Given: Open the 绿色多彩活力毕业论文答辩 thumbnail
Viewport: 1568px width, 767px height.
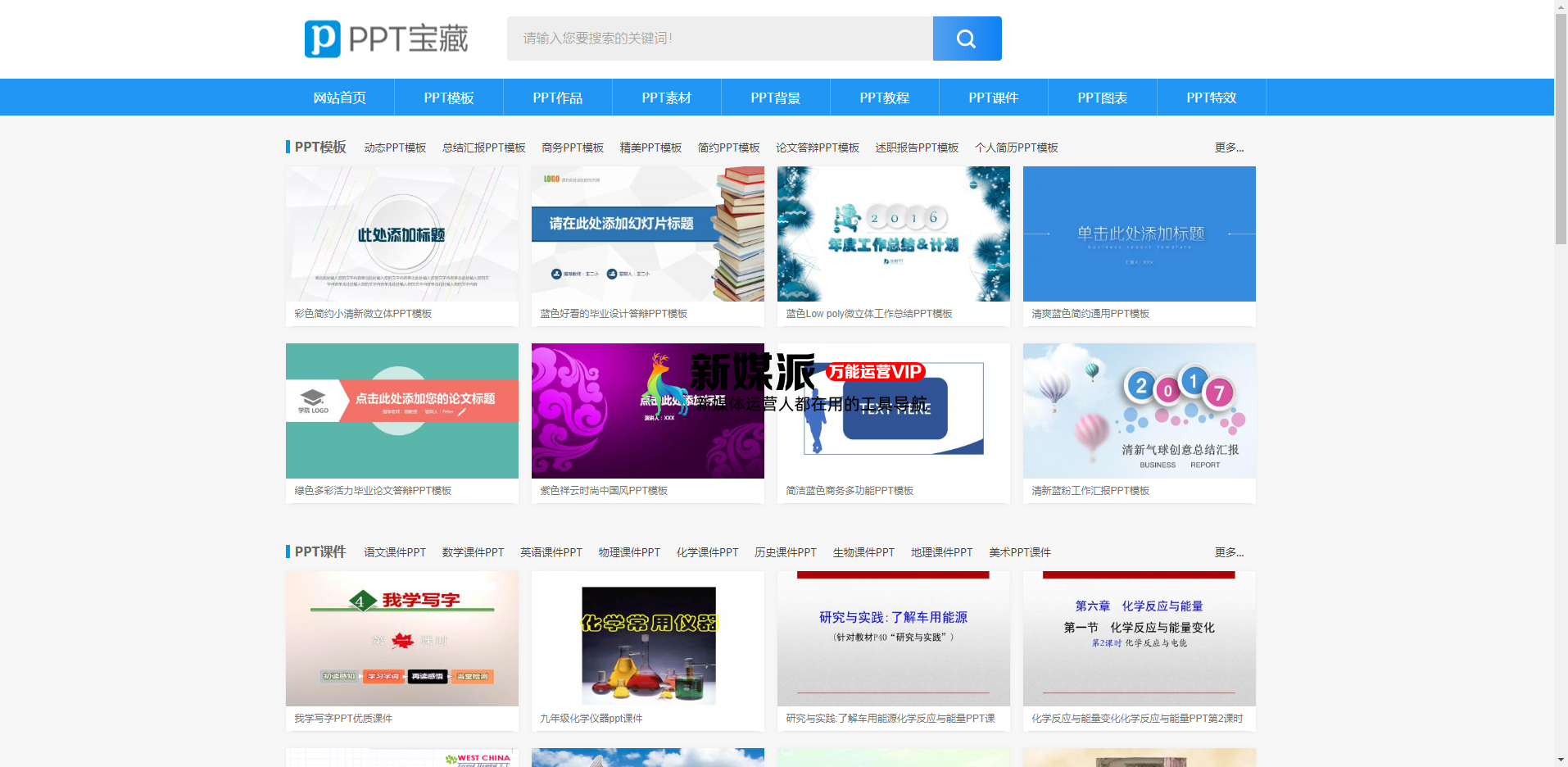Looking at the screenshot, I should pyautogui.click(x=402, y=411).
